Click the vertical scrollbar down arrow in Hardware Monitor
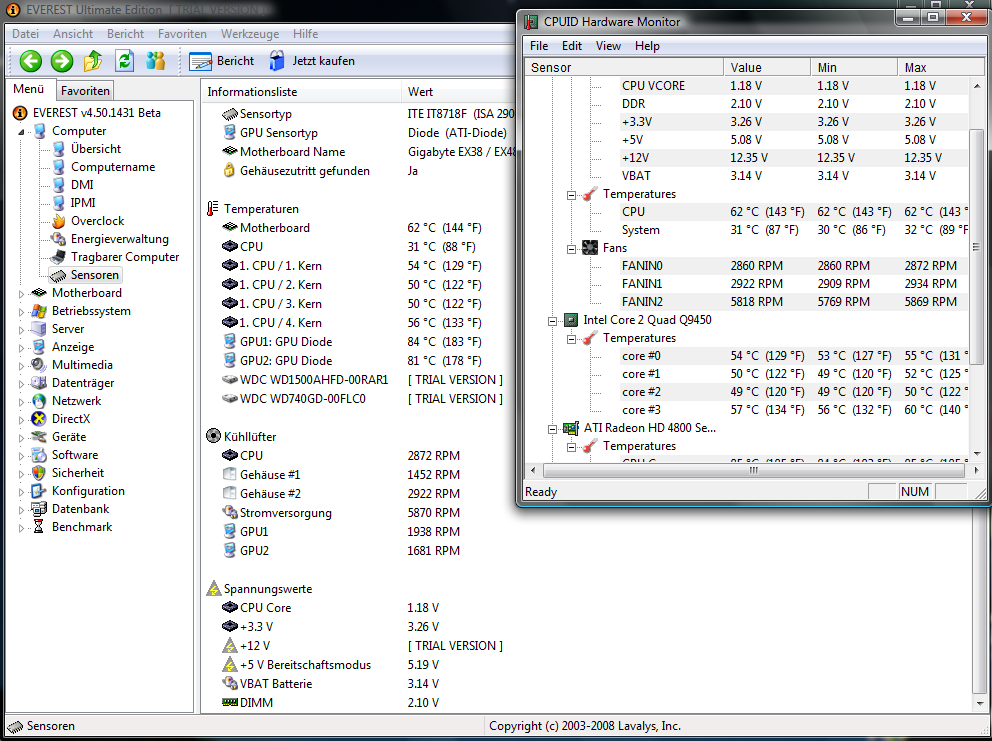The width and height of the screenshot is (992, 741). (x=977, y=454)
